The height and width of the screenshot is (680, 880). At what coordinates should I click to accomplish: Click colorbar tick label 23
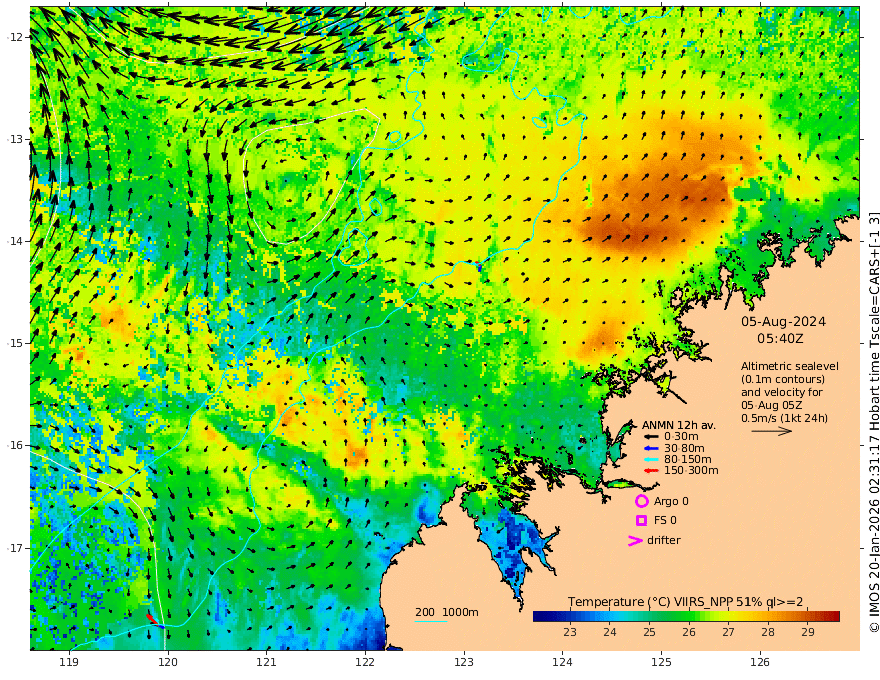pos(570,632)
